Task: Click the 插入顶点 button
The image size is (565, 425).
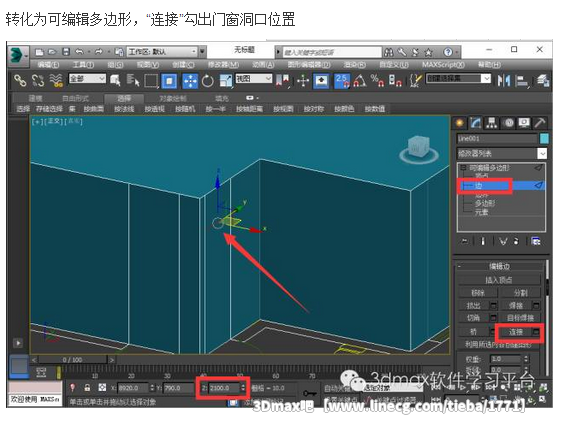Action: 499,280
